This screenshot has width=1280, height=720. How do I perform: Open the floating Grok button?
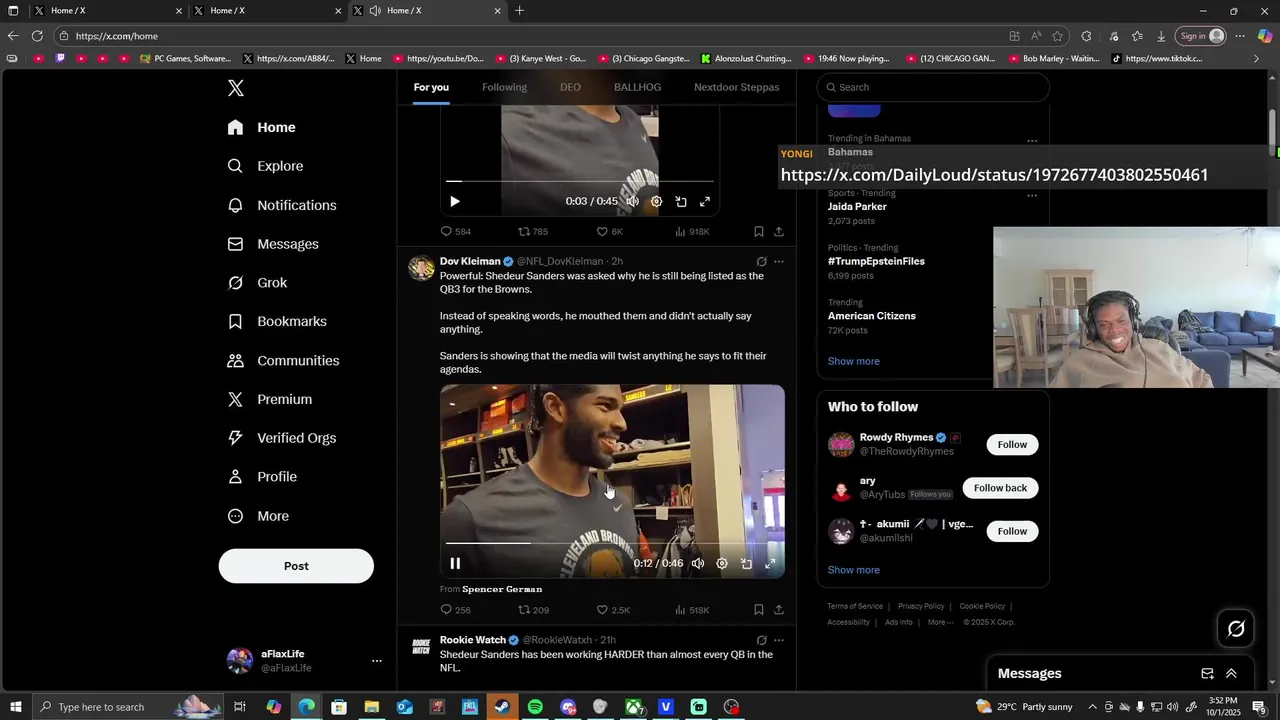click(1236, 629)
